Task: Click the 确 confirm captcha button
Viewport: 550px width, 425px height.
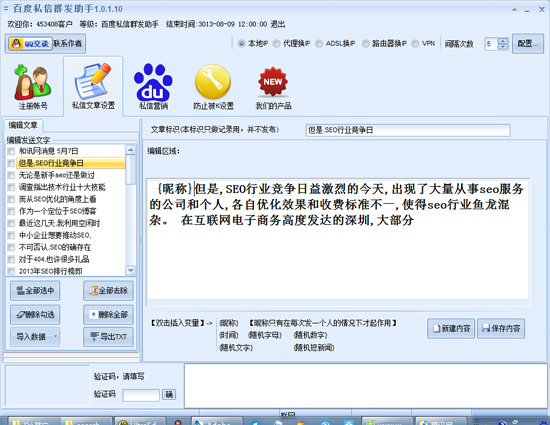Action: [169, 395]
